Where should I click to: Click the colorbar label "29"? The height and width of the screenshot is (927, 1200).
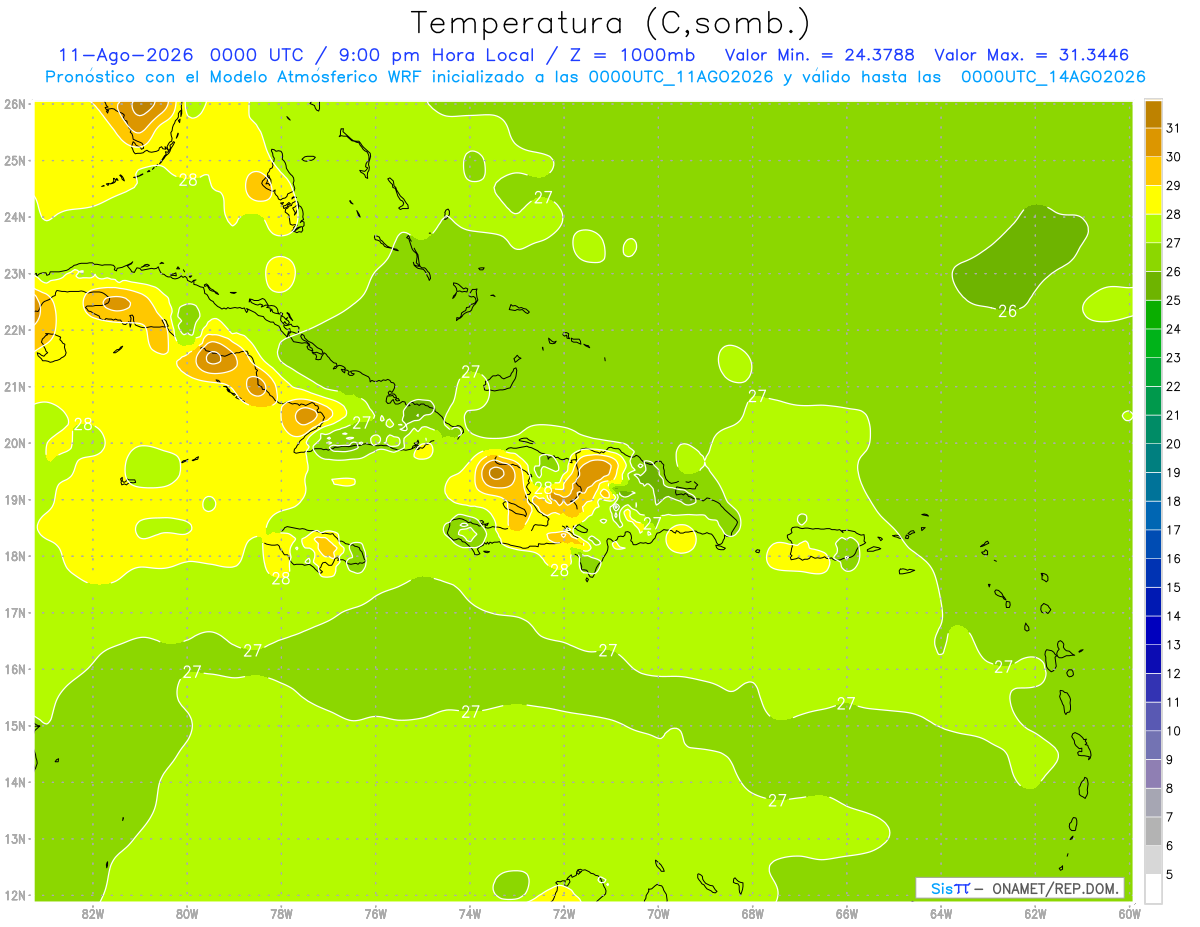point(1174,185)
